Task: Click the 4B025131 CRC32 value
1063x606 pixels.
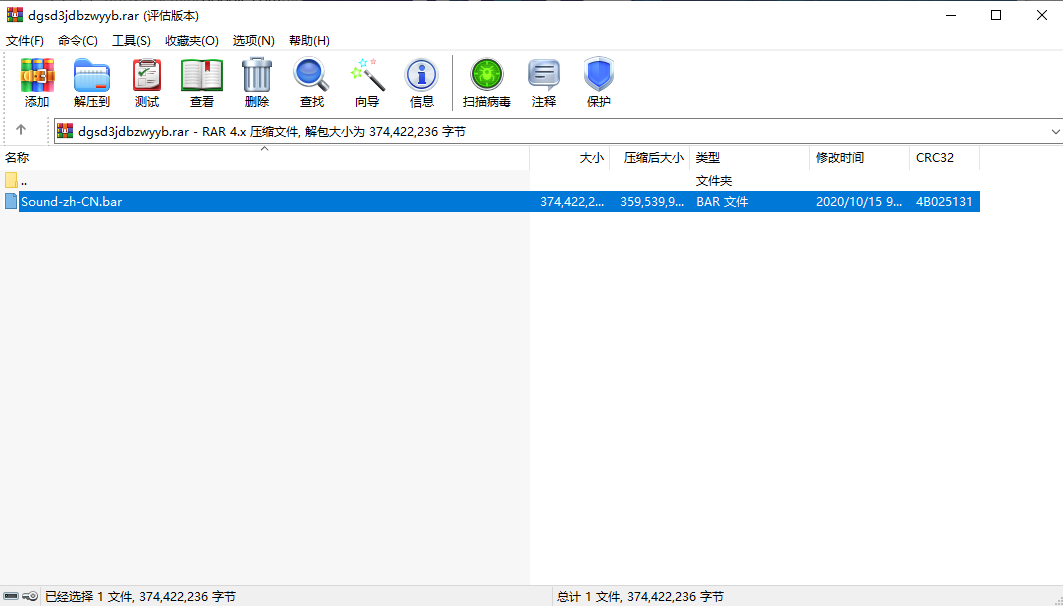Action: 944,201
